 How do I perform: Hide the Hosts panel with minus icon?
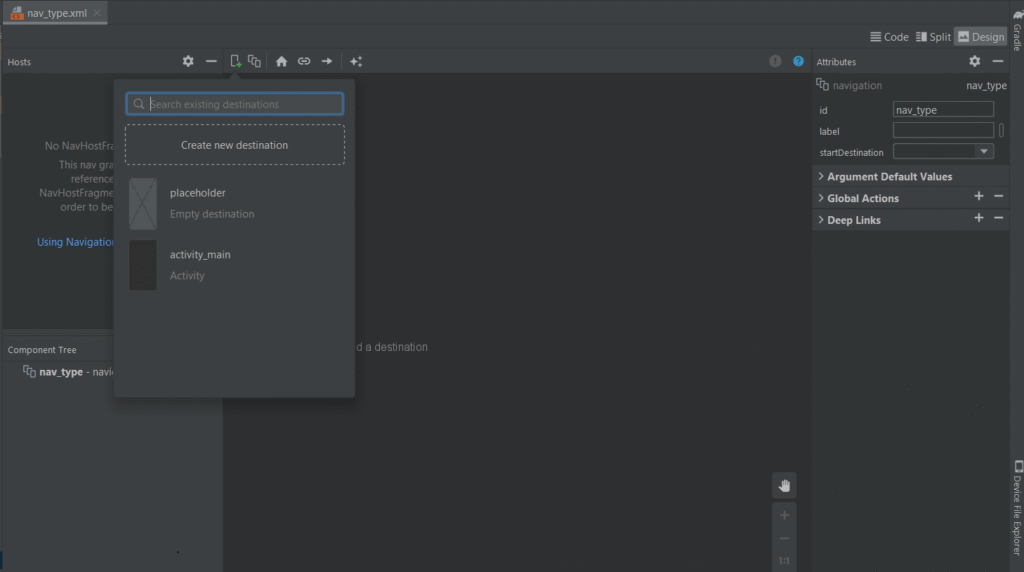click(x=211, y=61)
